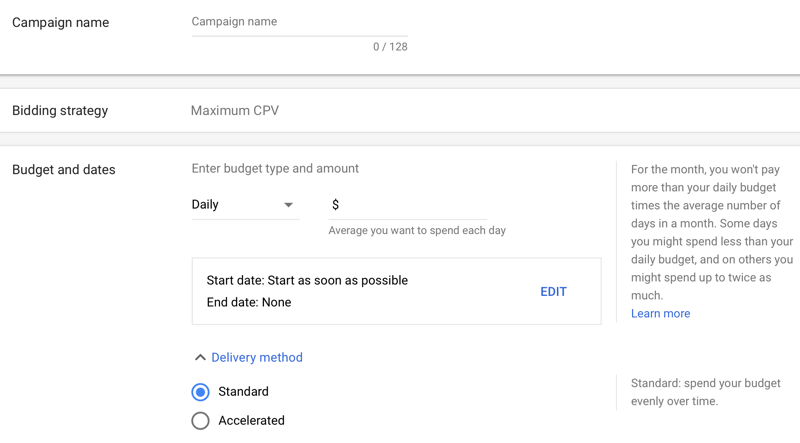Open the Daily budget type dropdown

pos(245,205)
